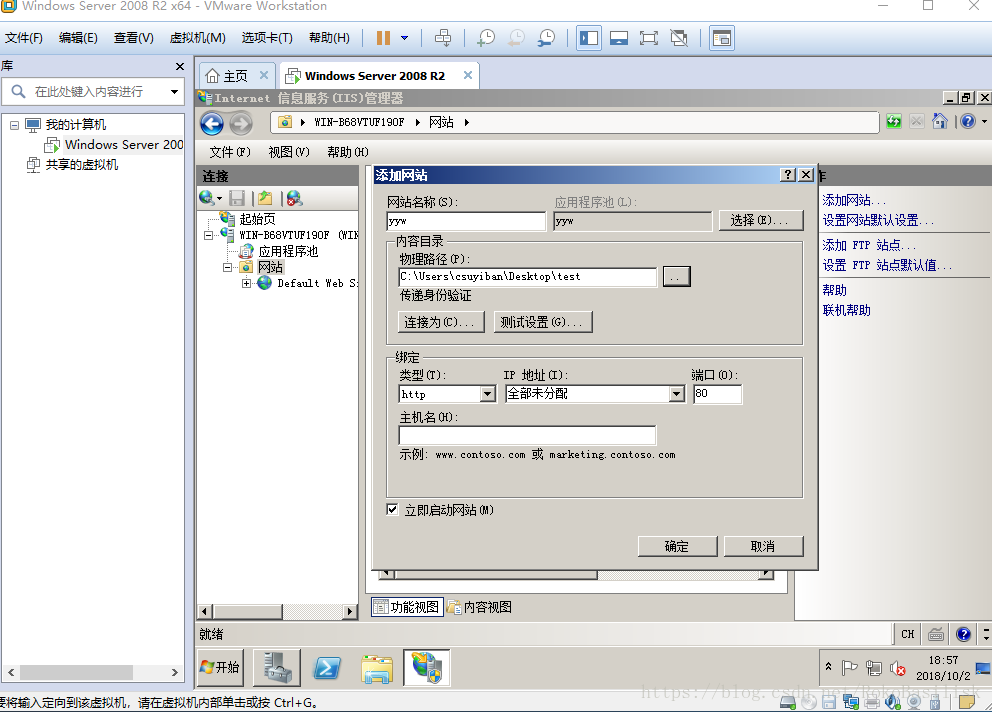Image resolution: width=992 pixels, height=712 pixels.
Task: Pause the virtual machine
Action: [383, 38]
